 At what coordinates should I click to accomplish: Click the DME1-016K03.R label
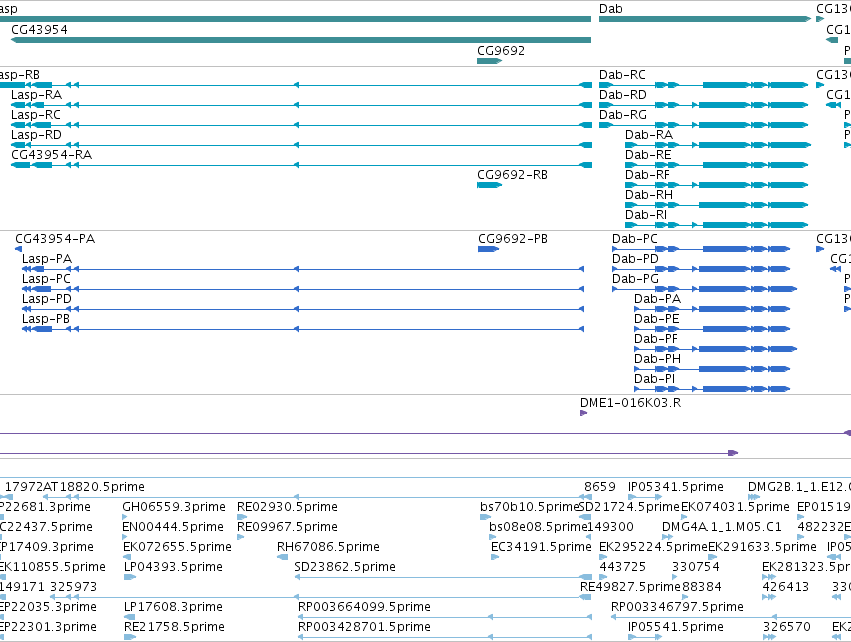point(630,403)
